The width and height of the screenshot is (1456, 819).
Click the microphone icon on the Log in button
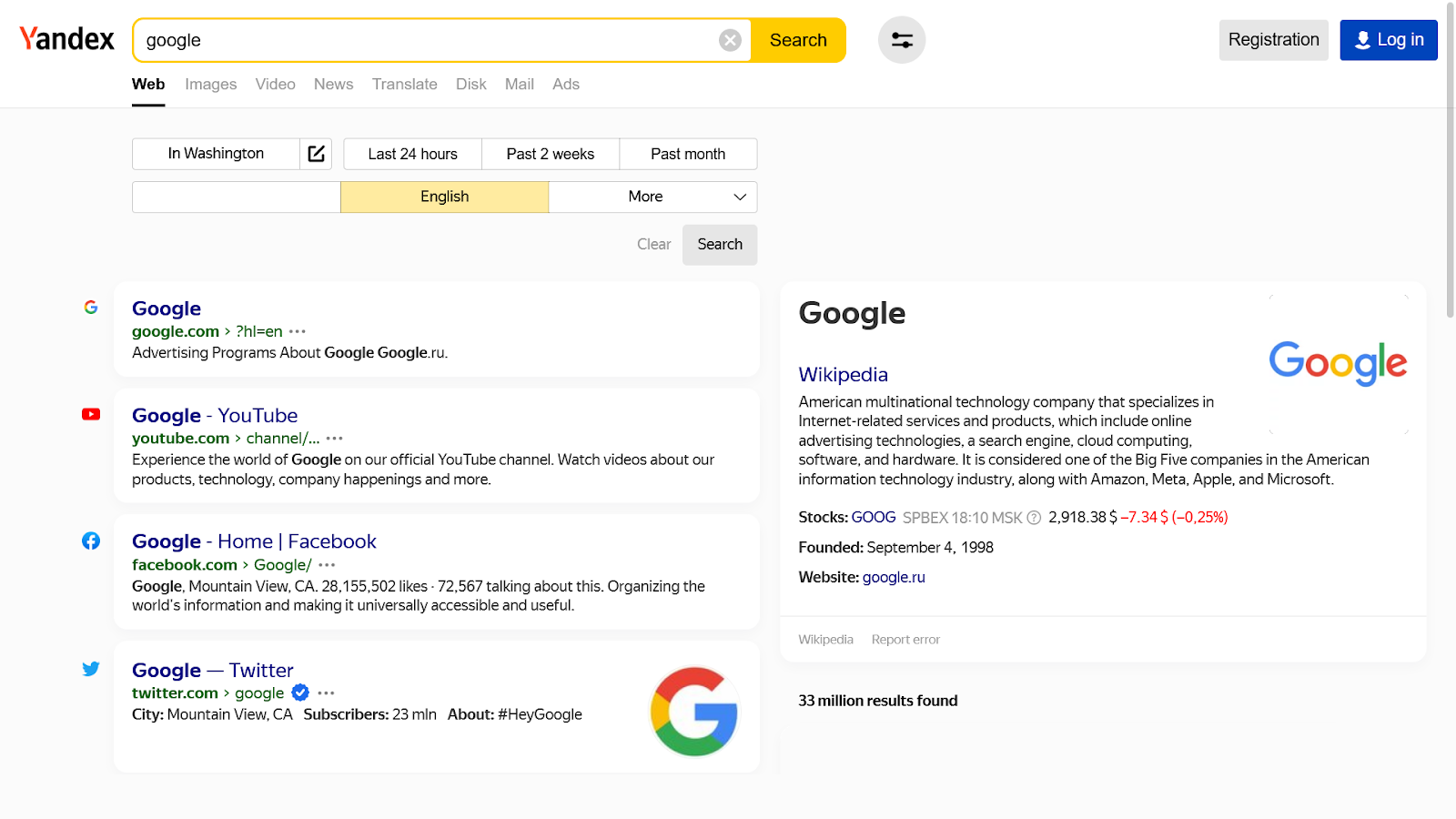coord(1362,40)
